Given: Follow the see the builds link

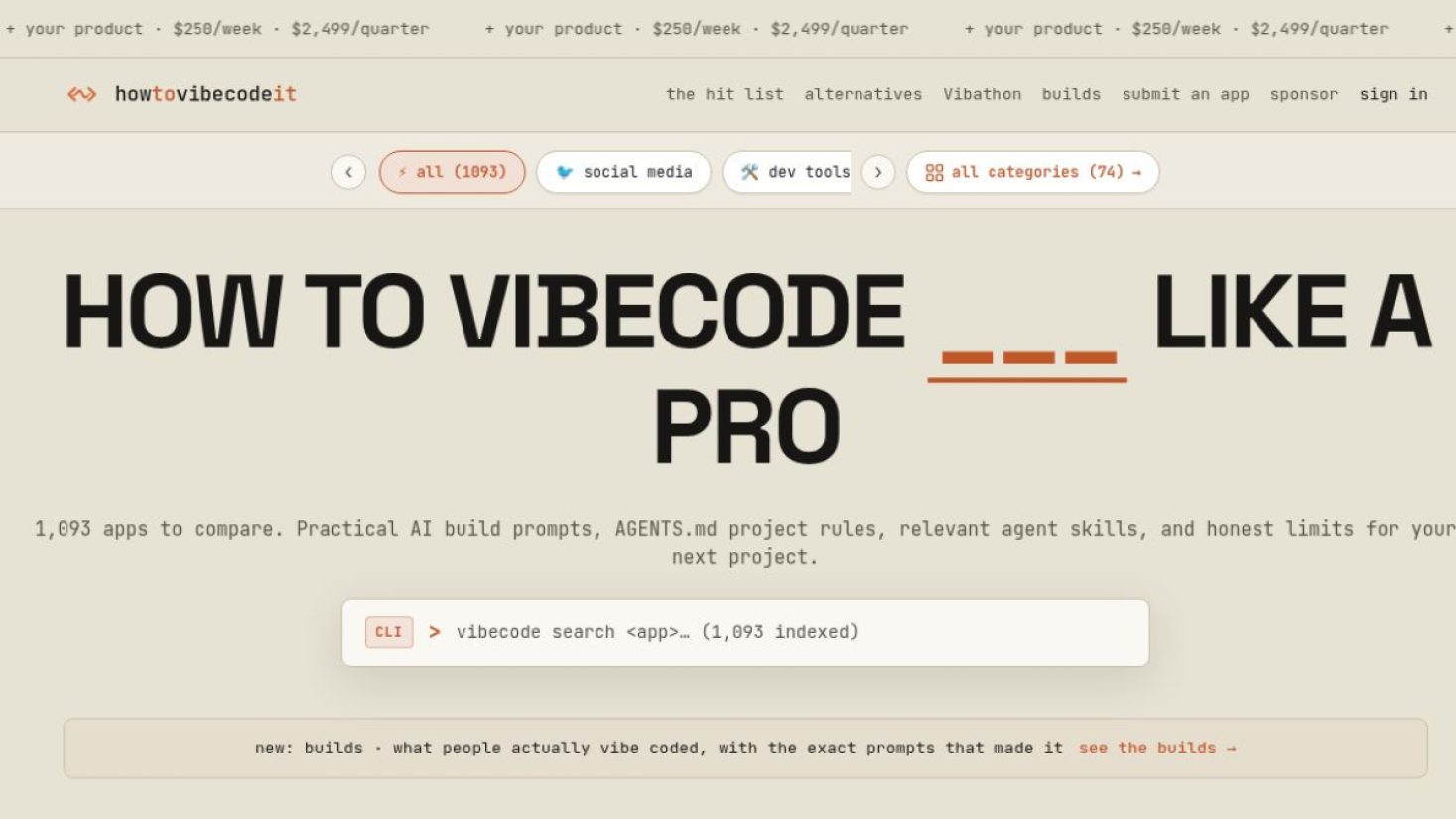Looking at the screenshot, I should [1157, 748].
